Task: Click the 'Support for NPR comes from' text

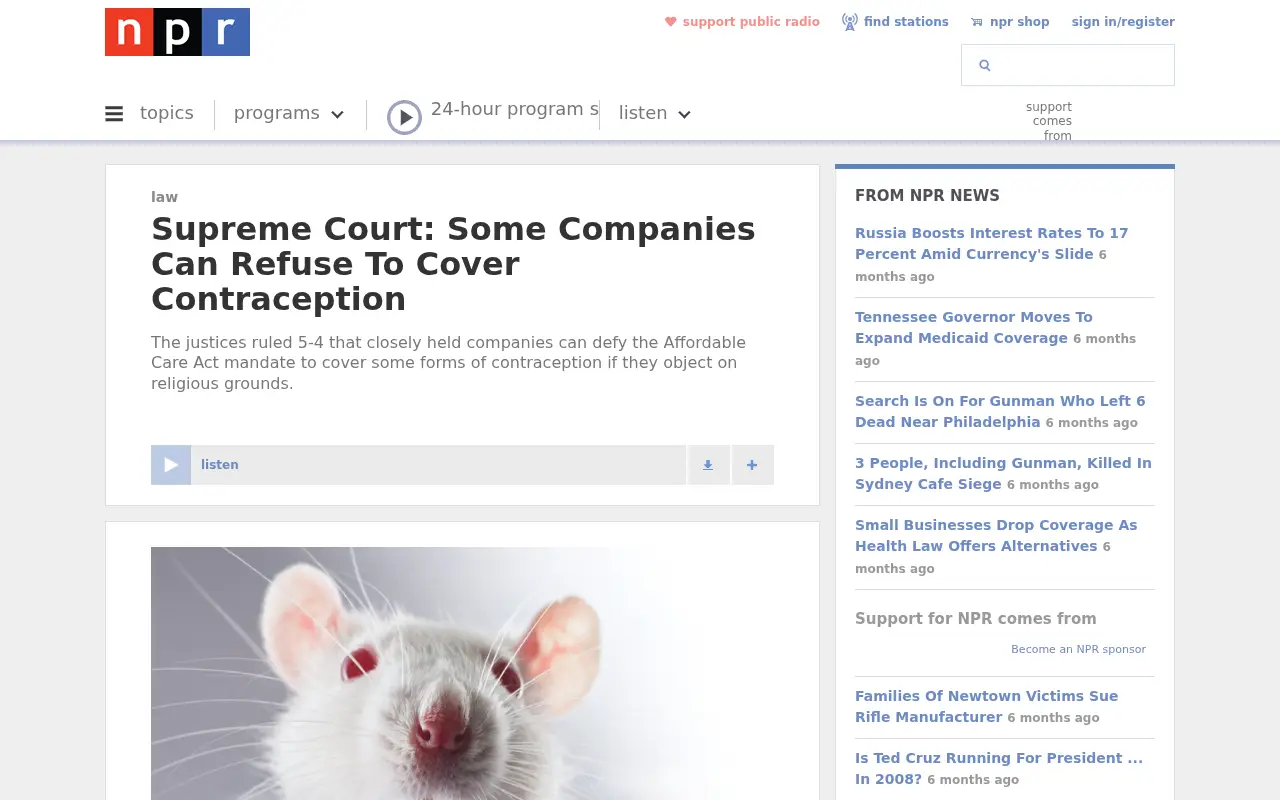Action: [976, 619]
